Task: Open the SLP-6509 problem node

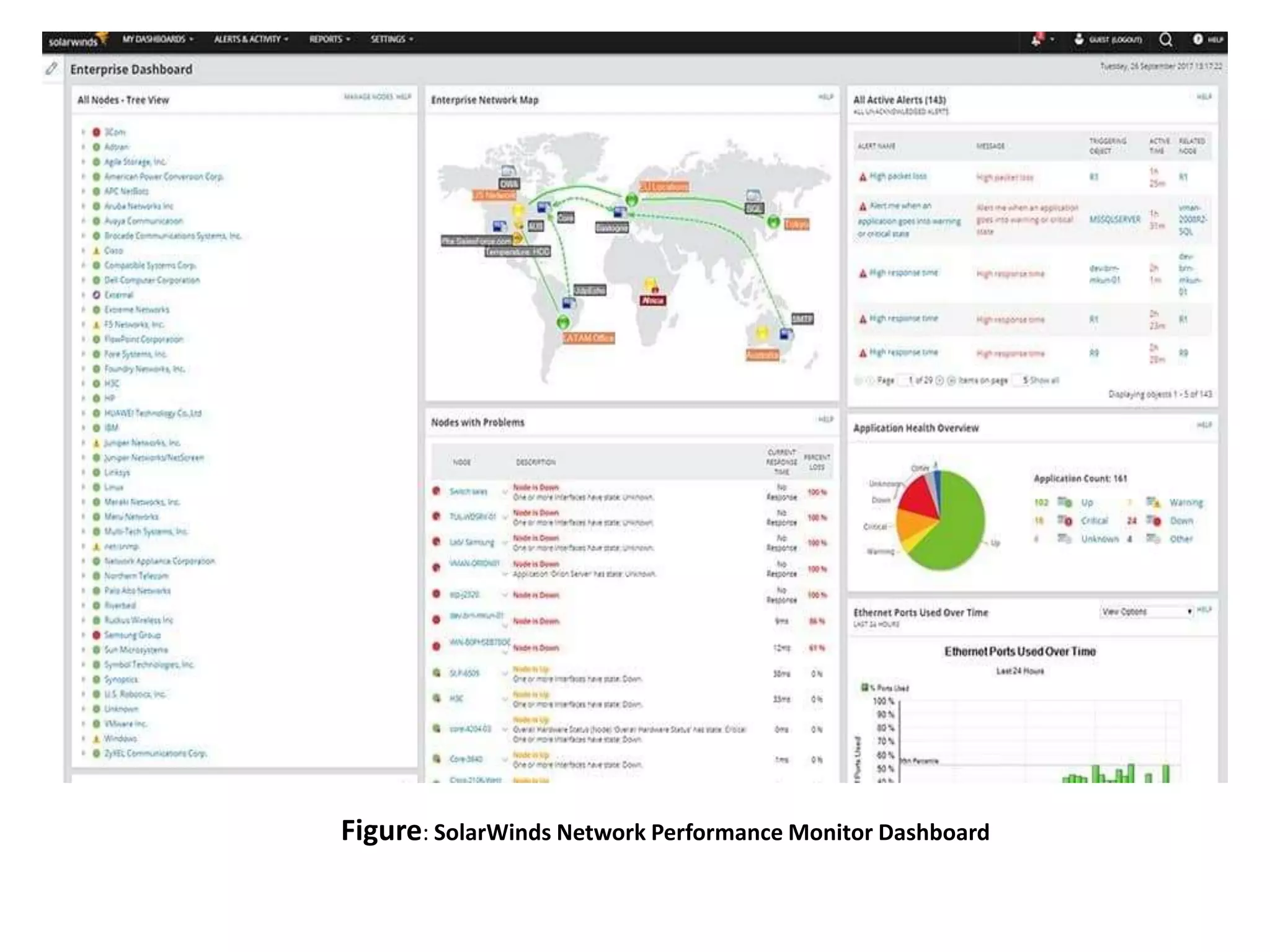Action: [464, 672]
